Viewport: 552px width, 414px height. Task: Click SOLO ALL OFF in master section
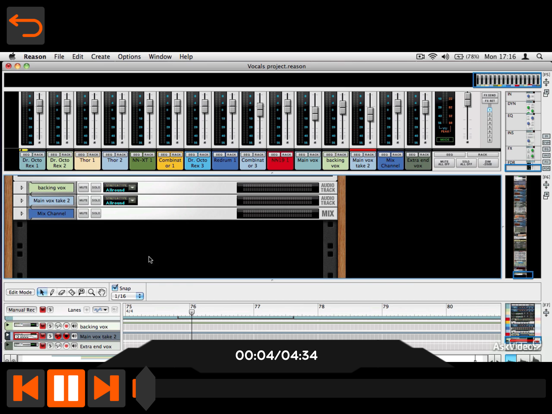click(x=466, y=163)
